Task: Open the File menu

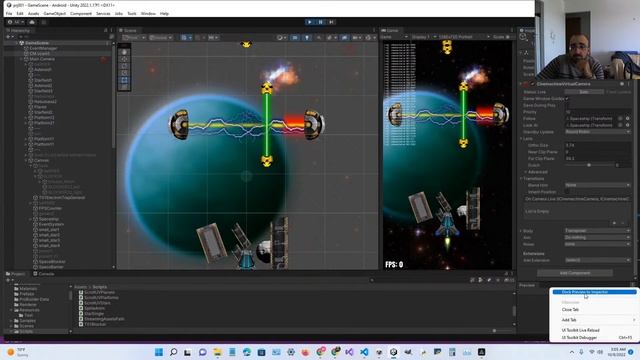Action: click(x=9, y=13)
